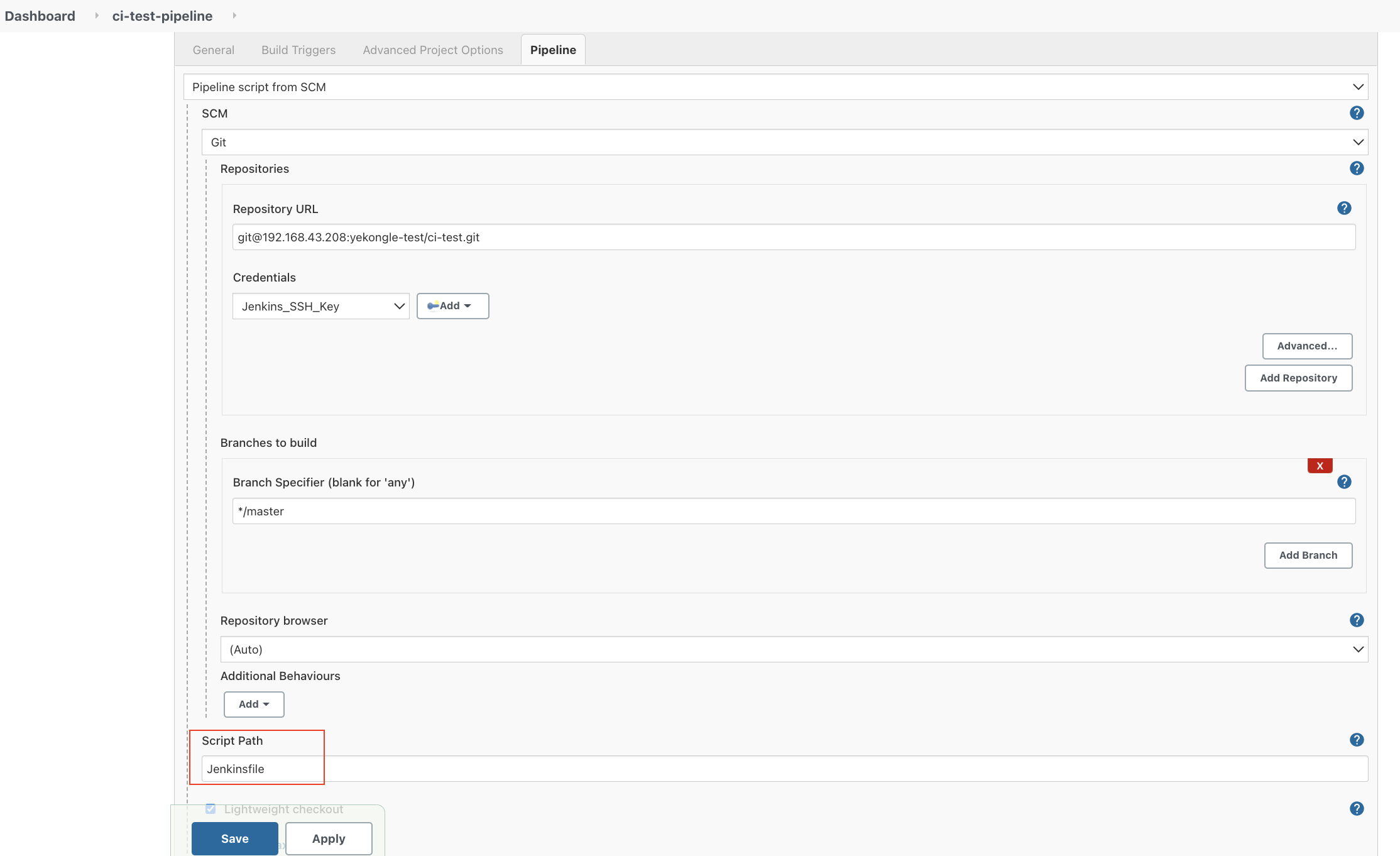Click help icon for Repository browser
The width and height of the screenshot is (1400, 856).
[x=1357, y=620]
